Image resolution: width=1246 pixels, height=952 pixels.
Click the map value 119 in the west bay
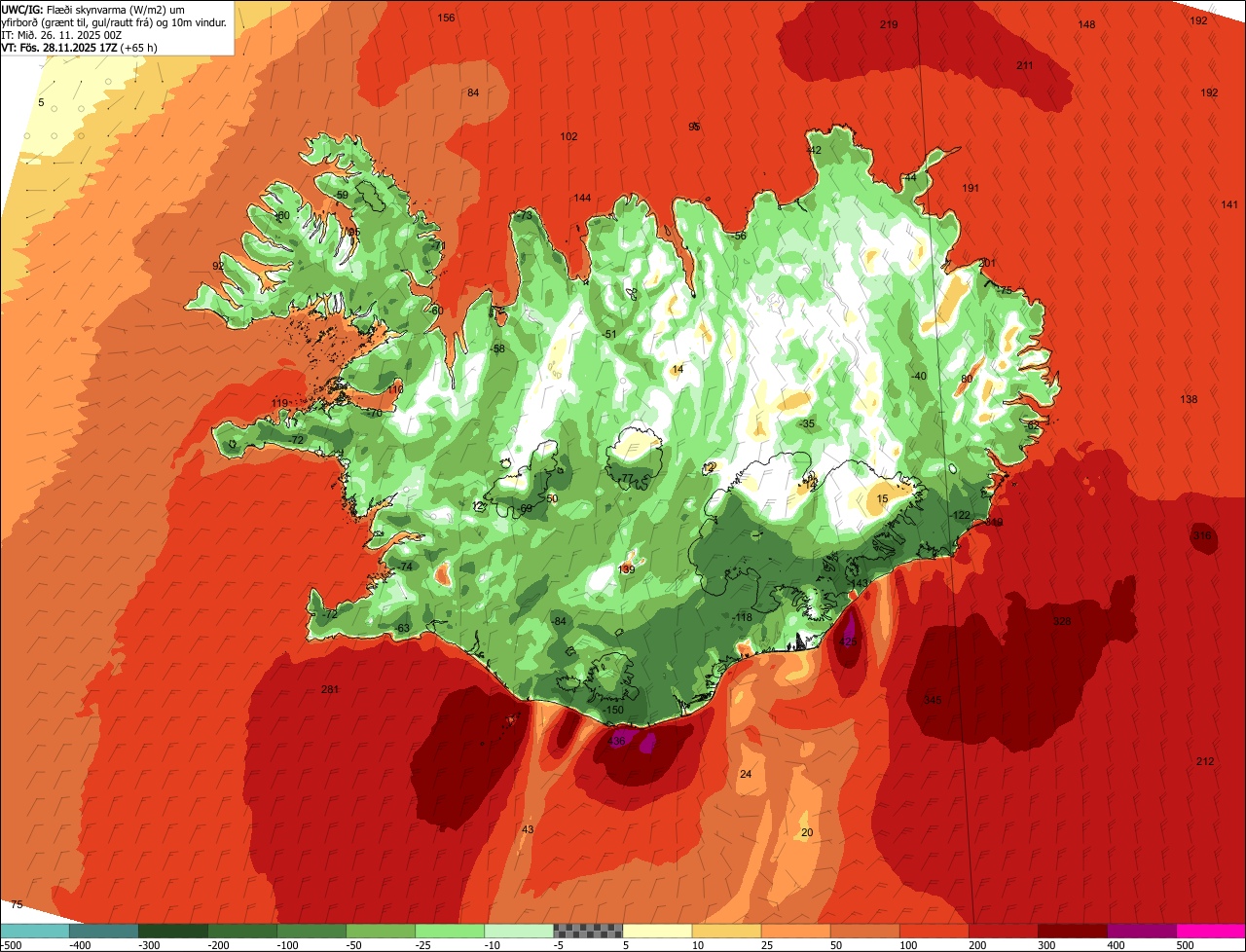tap(280, 404)
